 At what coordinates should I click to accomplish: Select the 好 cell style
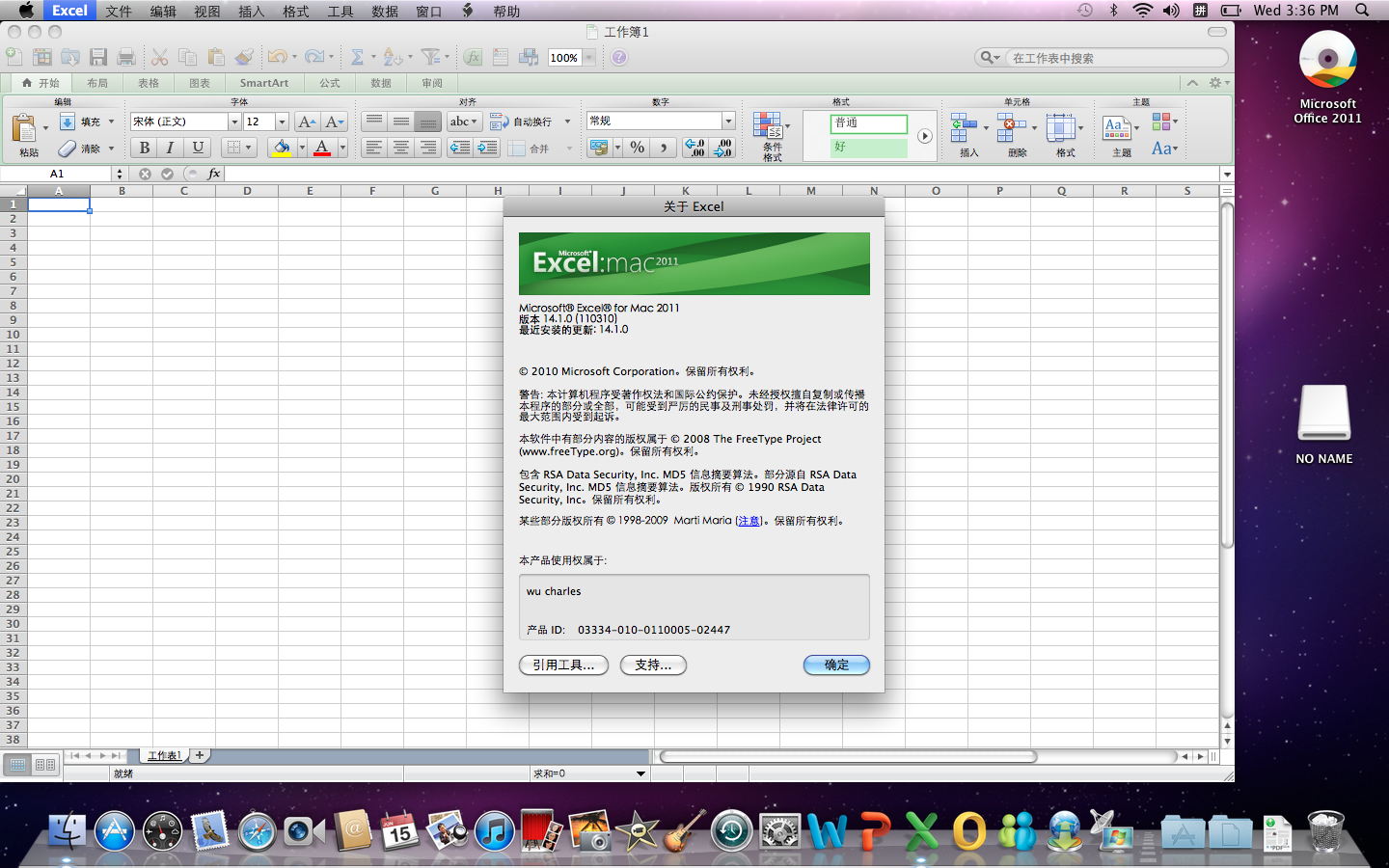click(x=868, y=148)
